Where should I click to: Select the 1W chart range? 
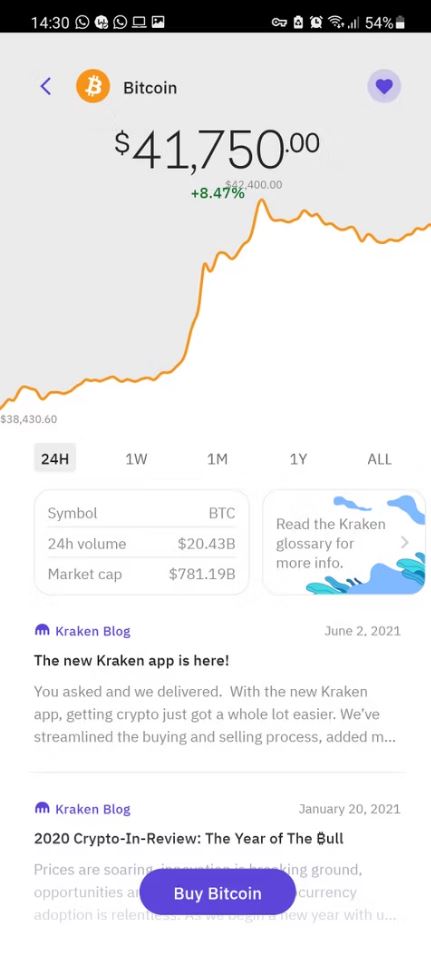(136, 459)
